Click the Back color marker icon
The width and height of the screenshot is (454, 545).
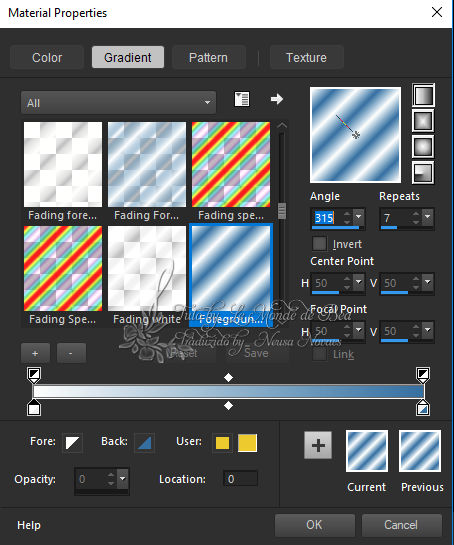[x=144, y=443]
